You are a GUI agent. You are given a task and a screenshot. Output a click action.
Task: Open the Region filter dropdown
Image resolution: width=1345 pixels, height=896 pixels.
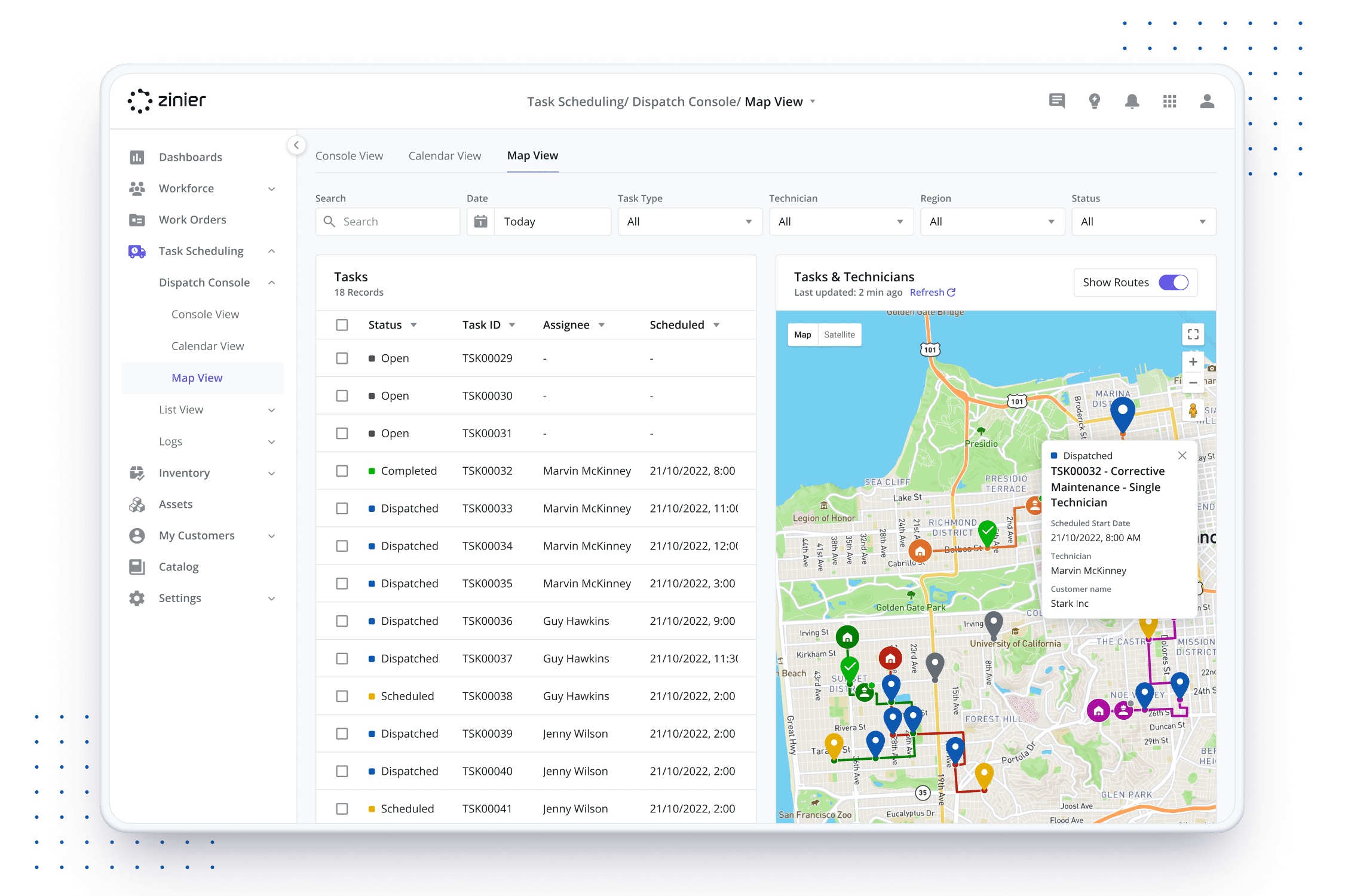click(992, 222)
